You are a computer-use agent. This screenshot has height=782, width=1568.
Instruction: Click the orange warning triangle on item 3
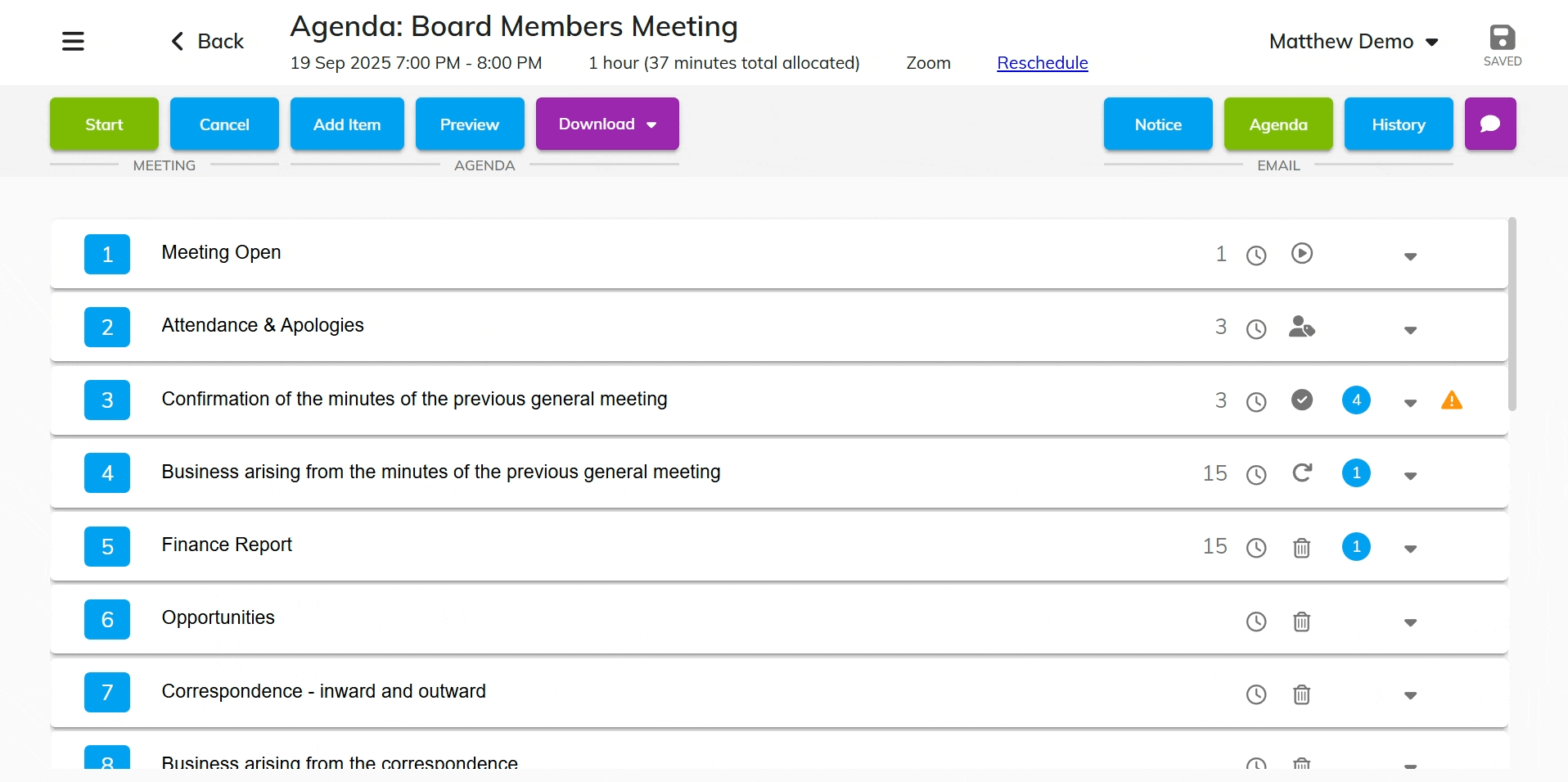[x=1451, y=400]
